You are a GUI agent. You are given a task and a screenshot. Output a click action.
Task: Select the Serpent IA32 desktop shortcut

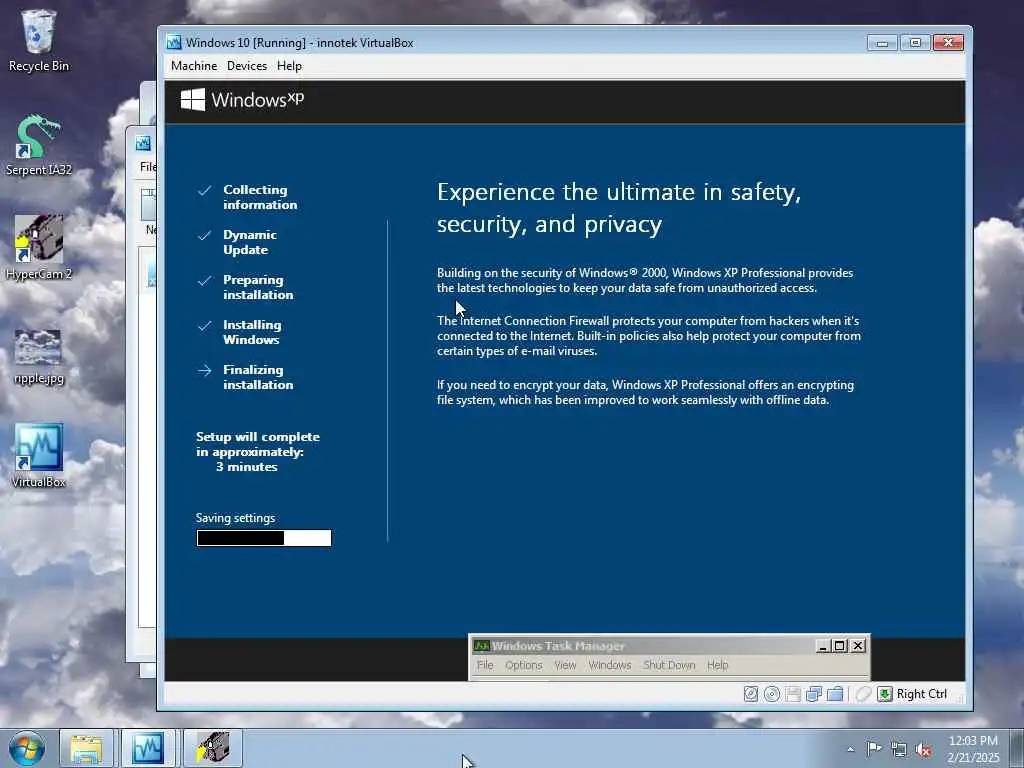39,145
